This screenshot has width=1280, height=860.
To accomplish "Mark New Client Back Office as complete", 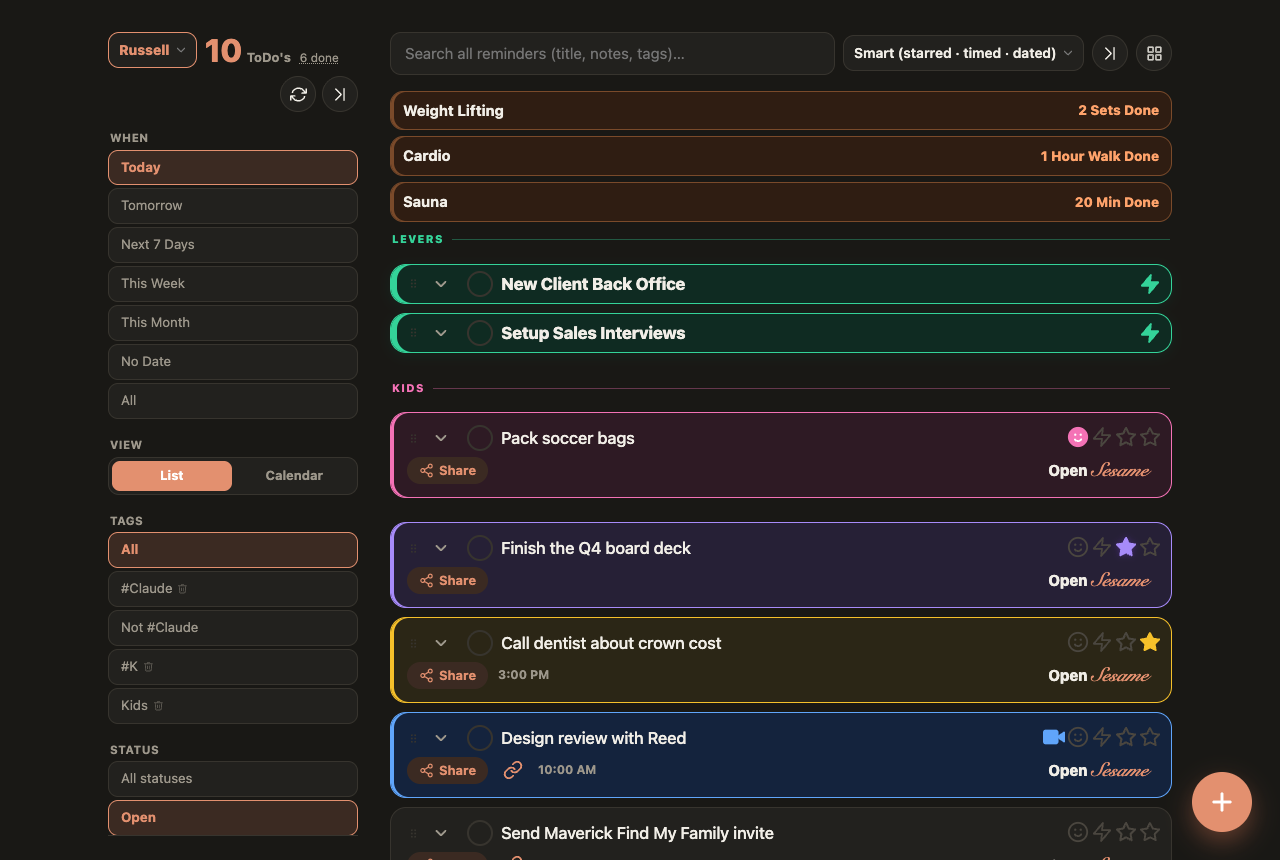I will pyautogui.click(x=480, y=284).
